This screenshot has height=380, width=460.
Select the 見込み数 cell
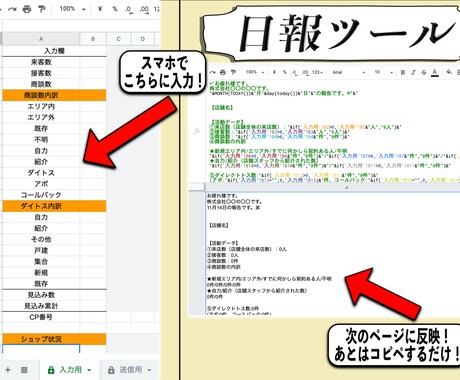point(41,295)
